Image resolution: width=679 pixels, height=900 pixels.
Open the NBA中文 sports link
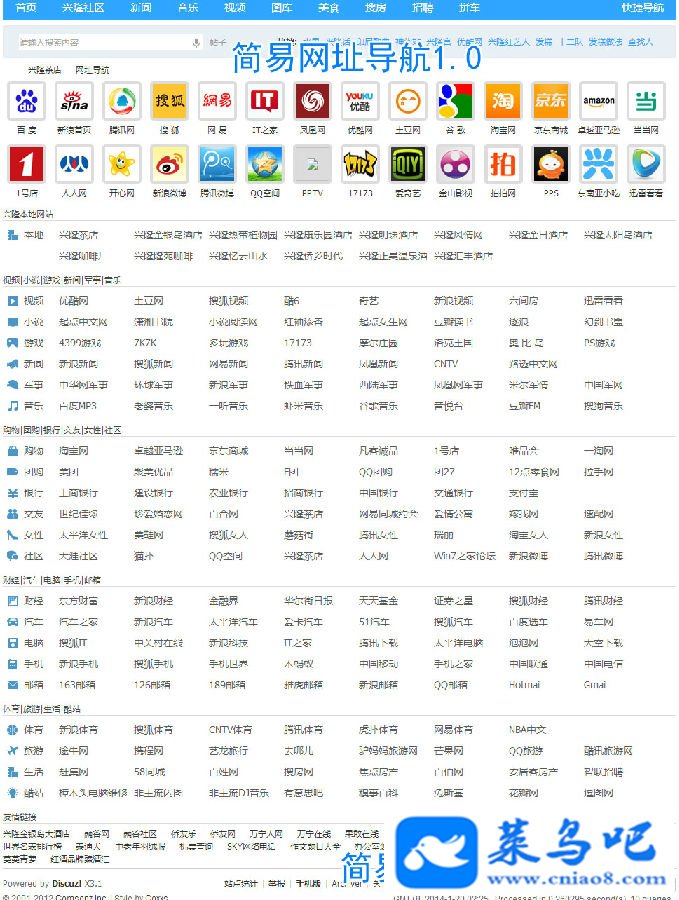point(527,730)
